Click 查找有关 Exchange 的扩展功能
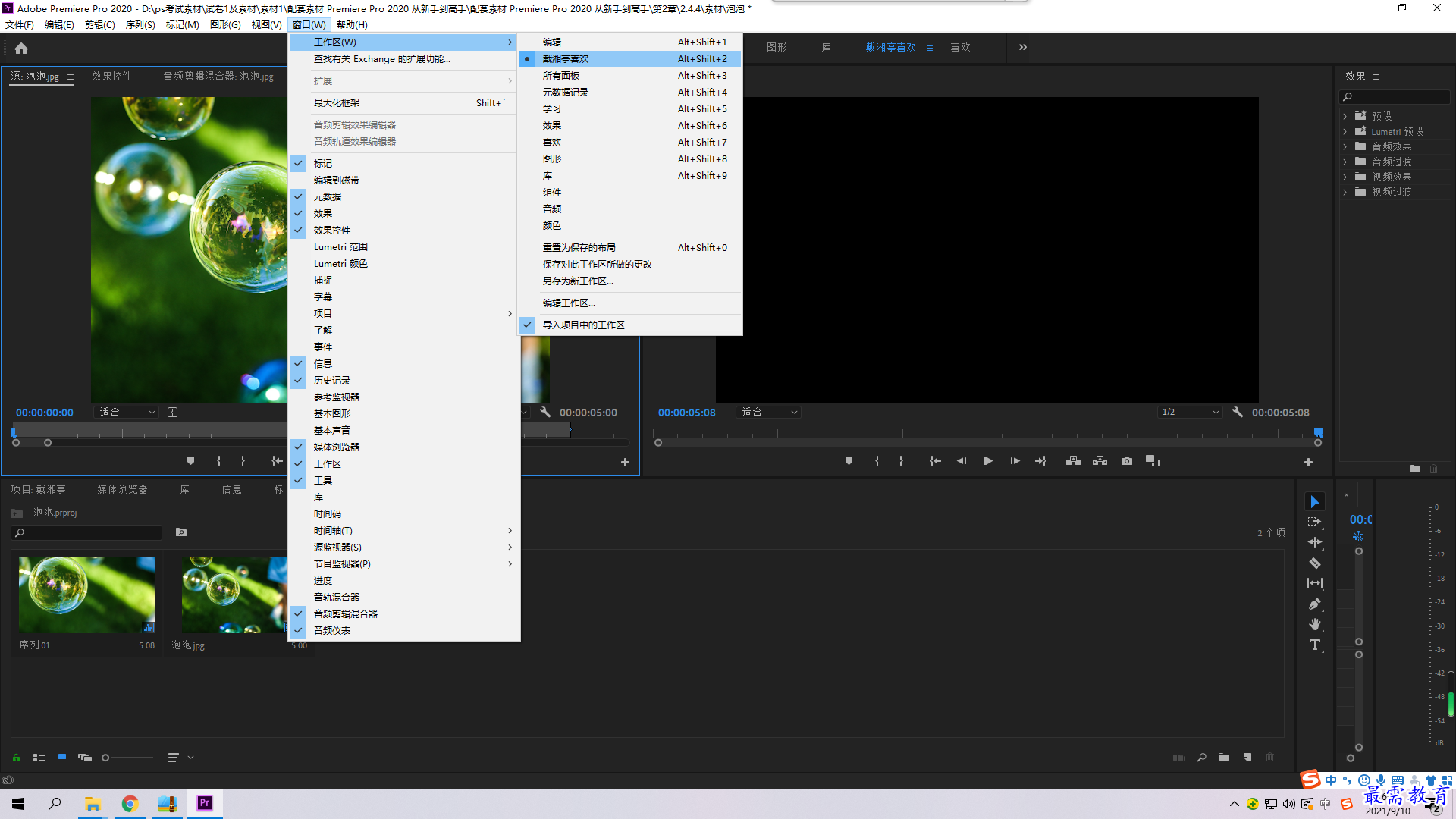The image size is (1456, 819). click(x=404, y=58)
